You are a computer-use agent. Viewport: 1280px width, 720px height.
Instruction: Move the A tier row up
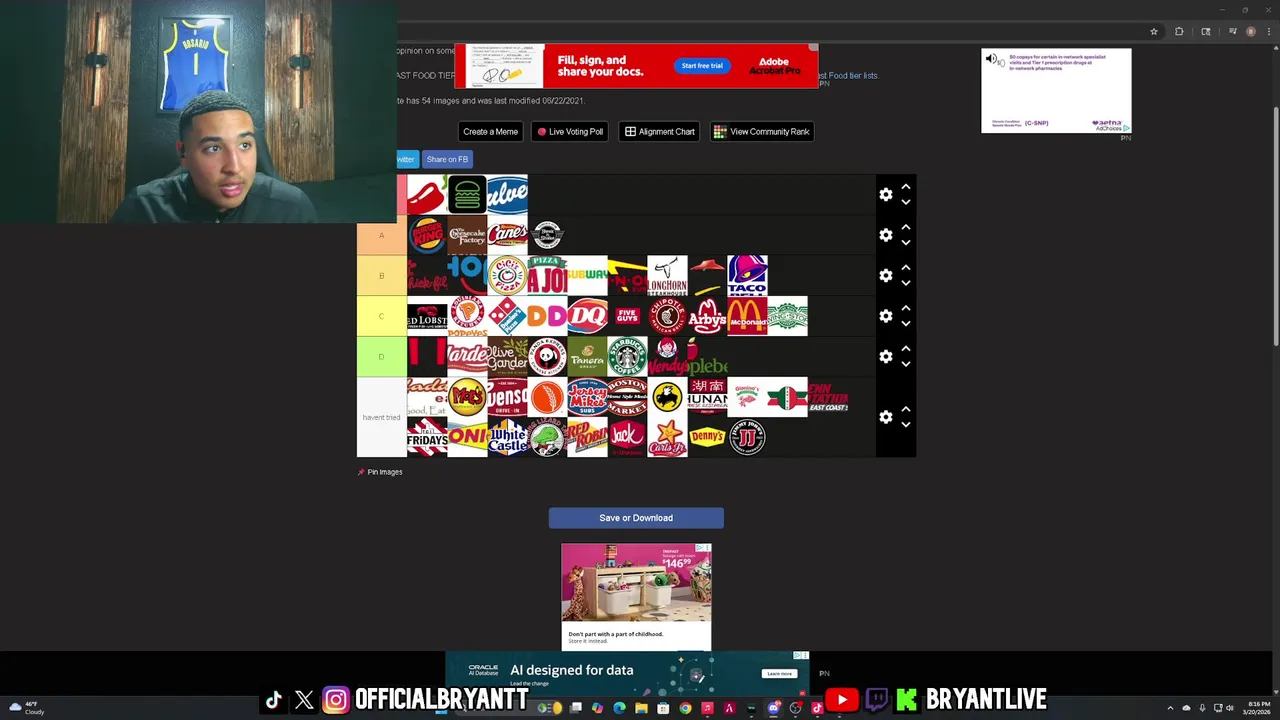tap(906, 228)
